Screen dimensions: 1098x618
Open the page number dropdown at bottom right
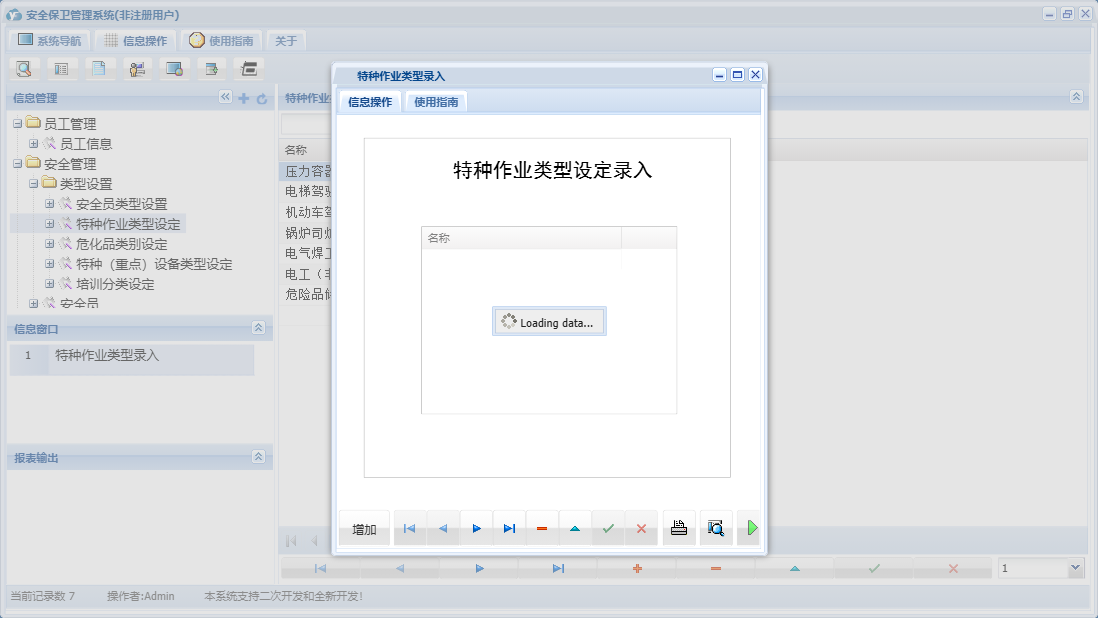[1077, 567]
